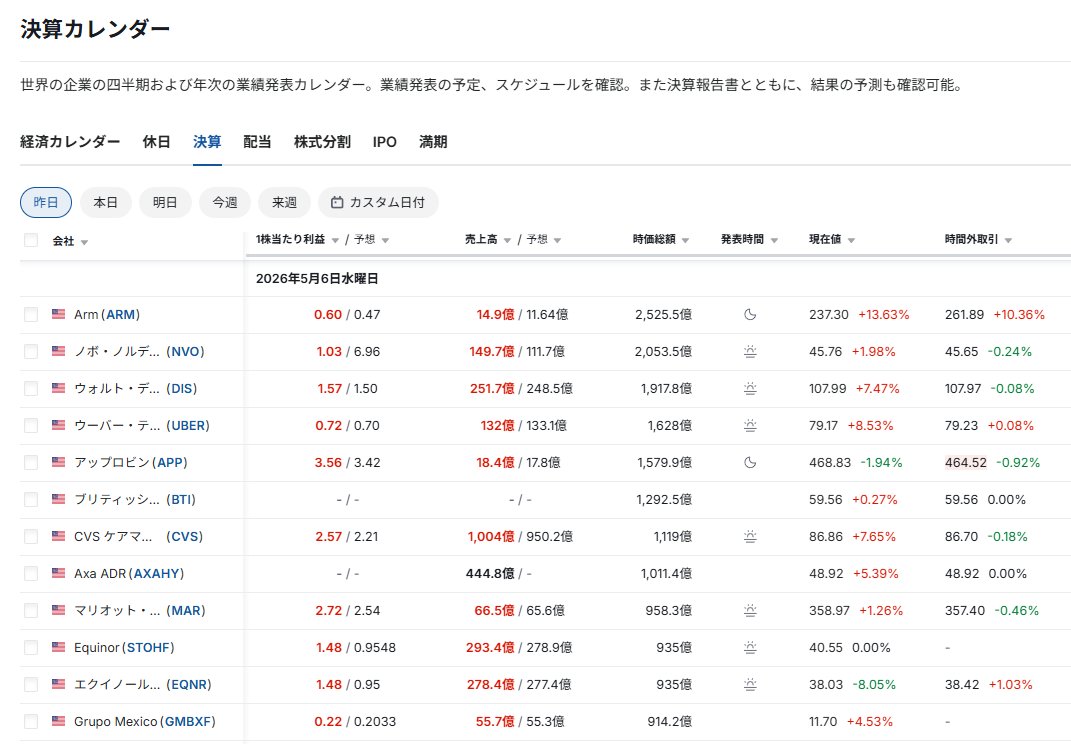Image resolution: width=1071 pixels, height=744 pixels.
Task: Click the flag icon beside MAR
Action: tap(59, 610)
